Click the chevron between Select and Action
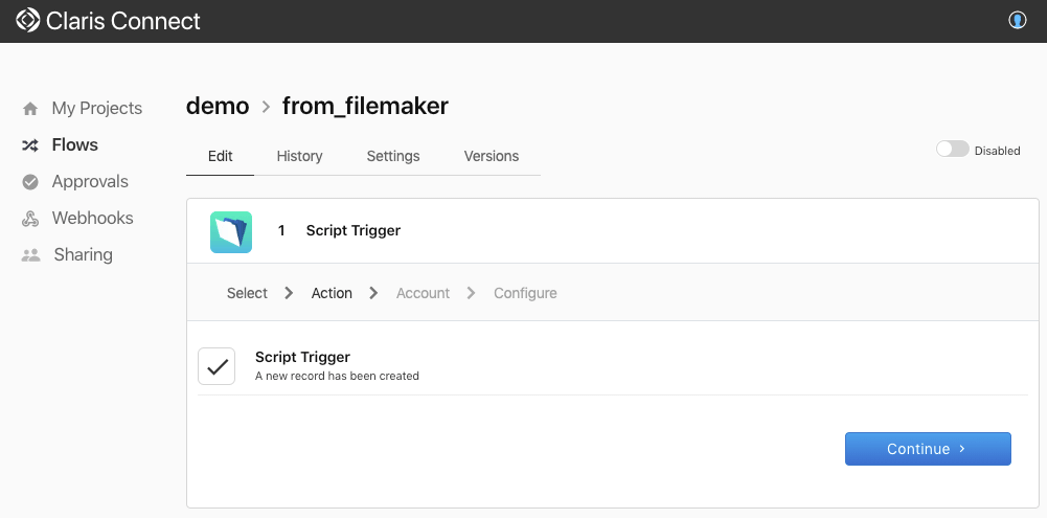1047x518 pixels. (x=289, y=293)
